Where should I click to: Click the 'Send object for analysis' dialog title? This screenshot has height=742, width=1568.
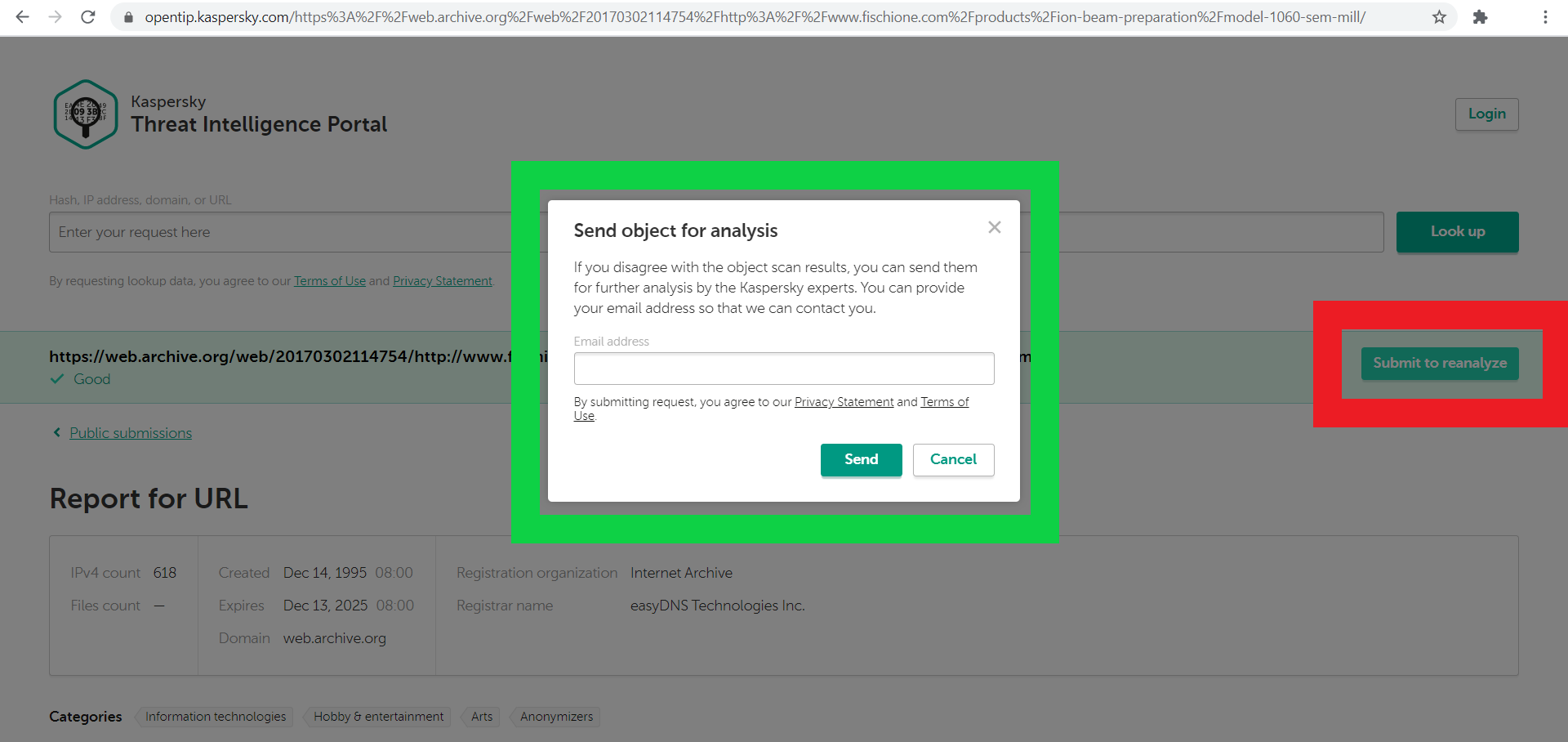(x=675, y=230)
